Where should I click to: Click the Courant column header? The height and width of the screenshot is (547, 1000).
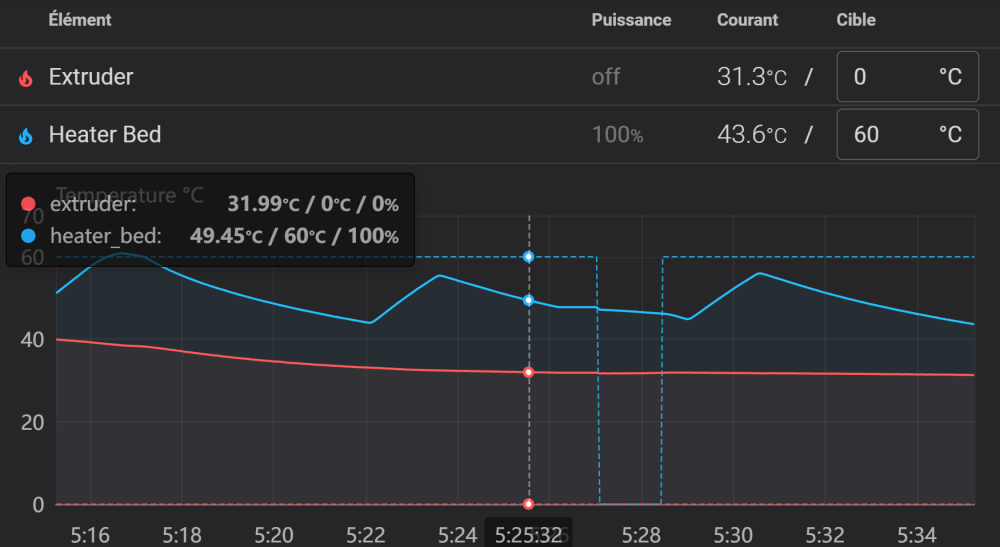pyautogui.click(x=747, y=20)
